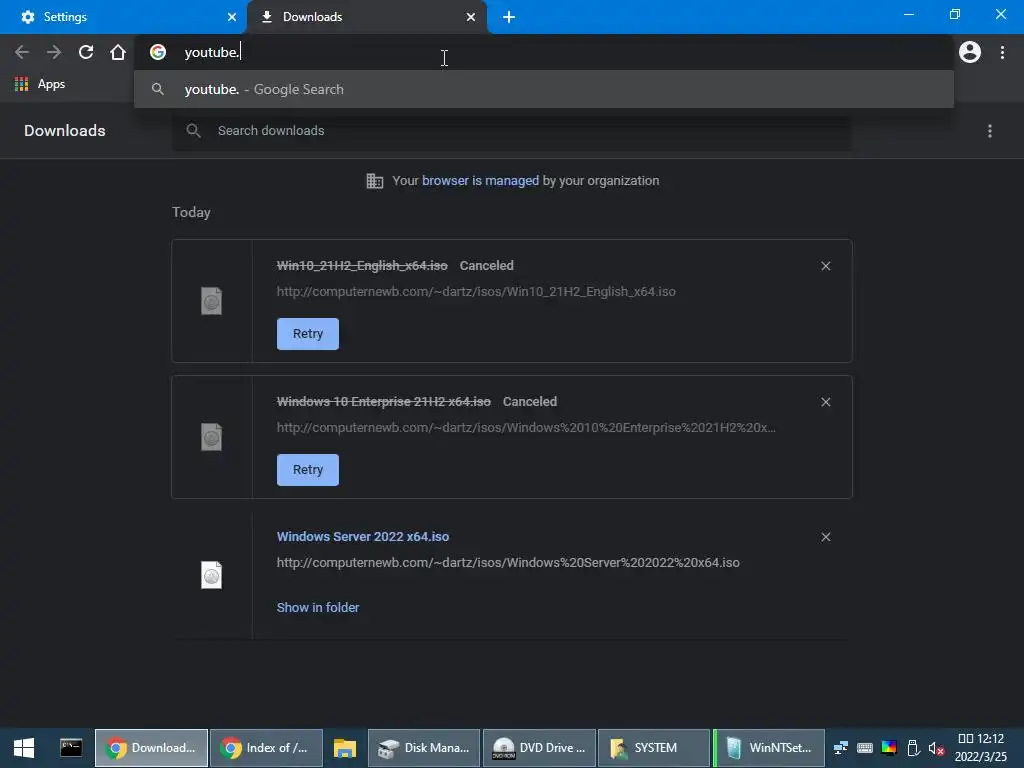Switch to the Settings tab
The width and height of the screenshot is (1024, 768).
pos(124,17)
